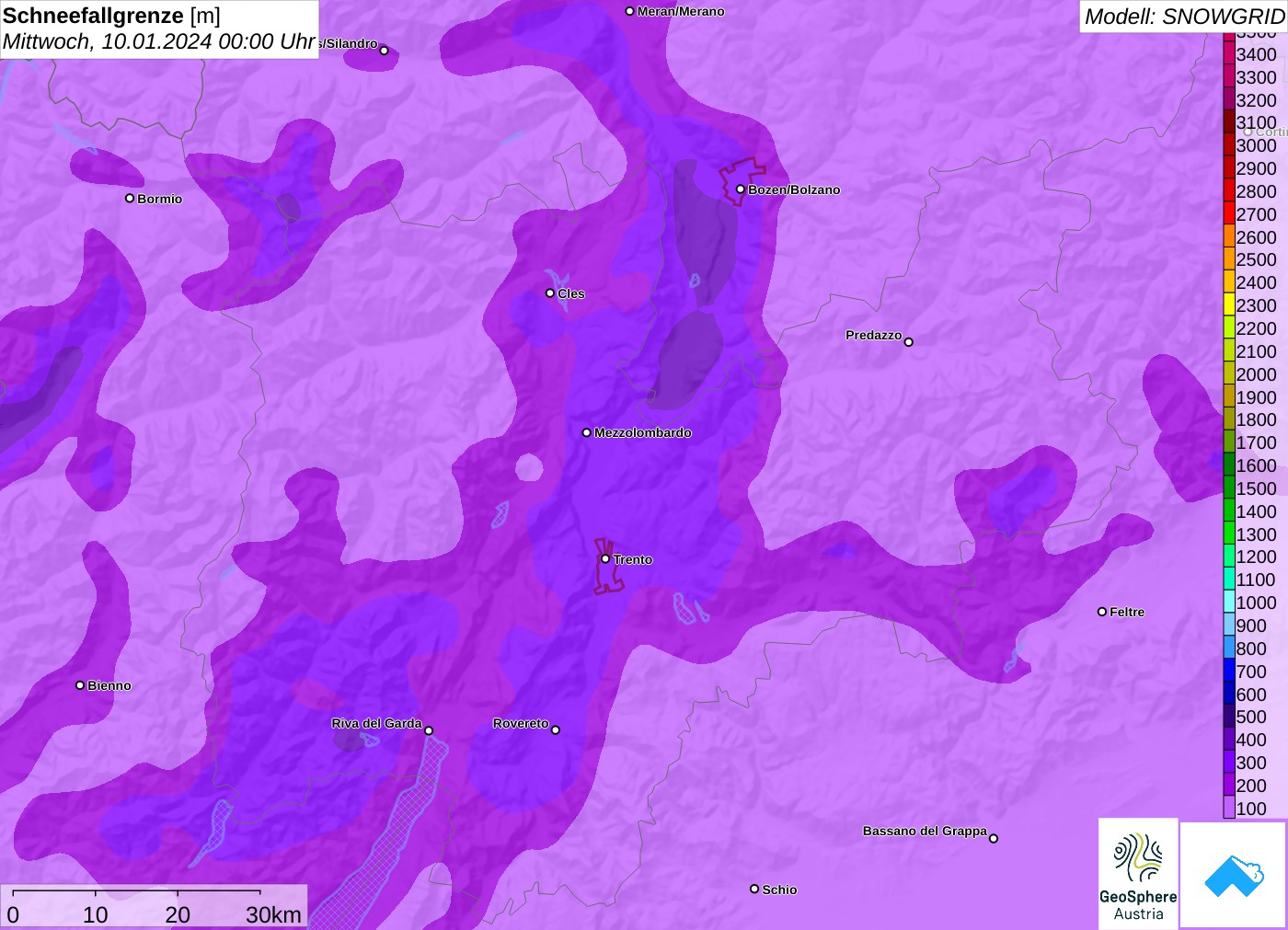Click the Rovereto label text

(x=521, y=723)
